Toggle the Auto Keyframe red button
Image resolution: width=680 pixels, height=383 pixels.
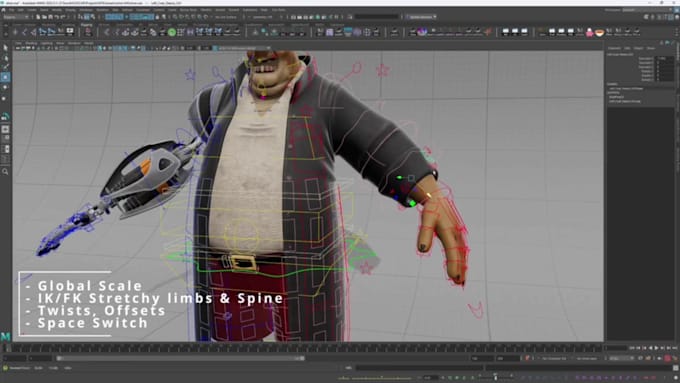pos(667,358)
